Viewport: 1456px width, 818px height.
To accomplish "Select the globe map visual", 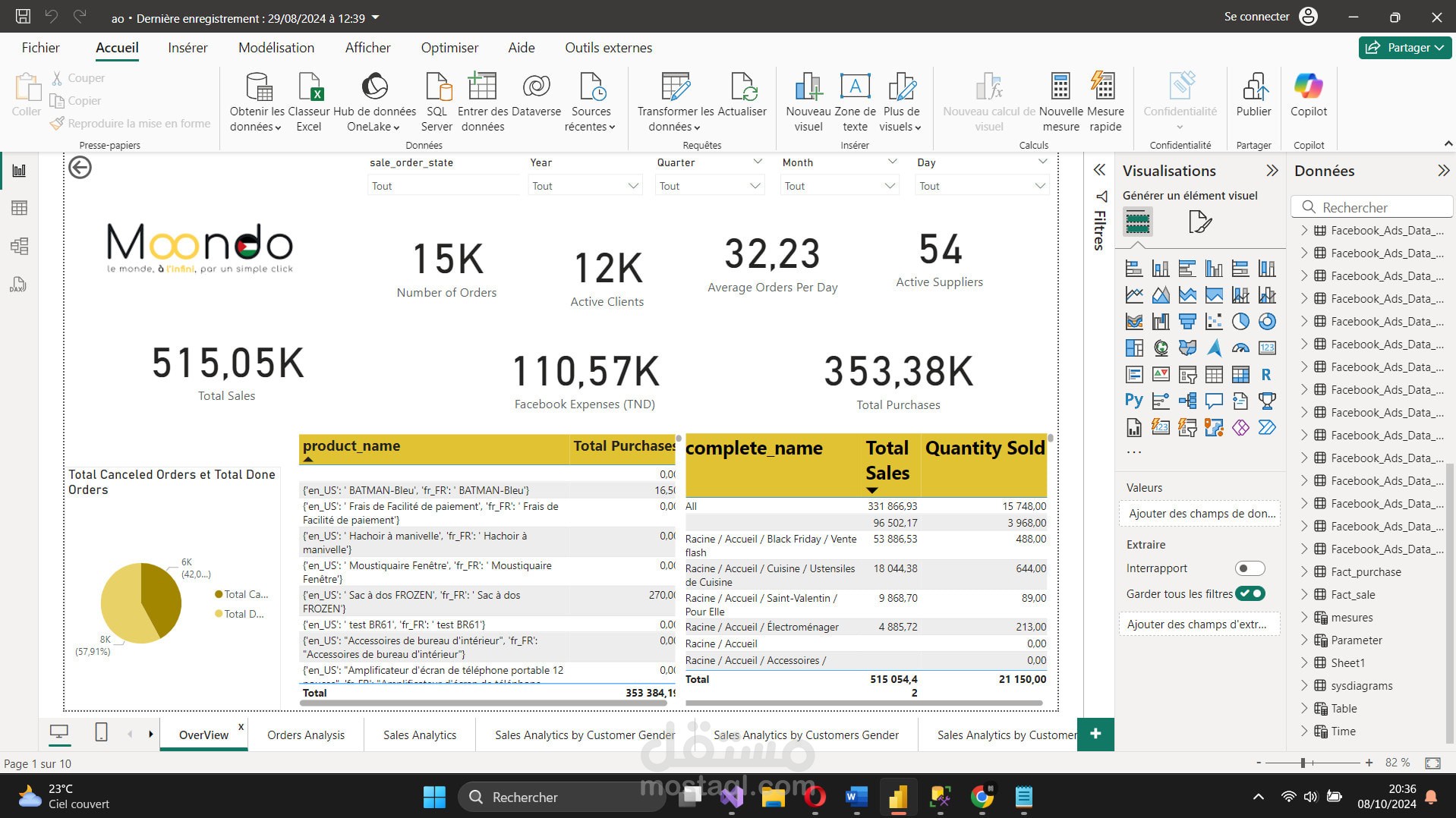I will pos(1161,348).
